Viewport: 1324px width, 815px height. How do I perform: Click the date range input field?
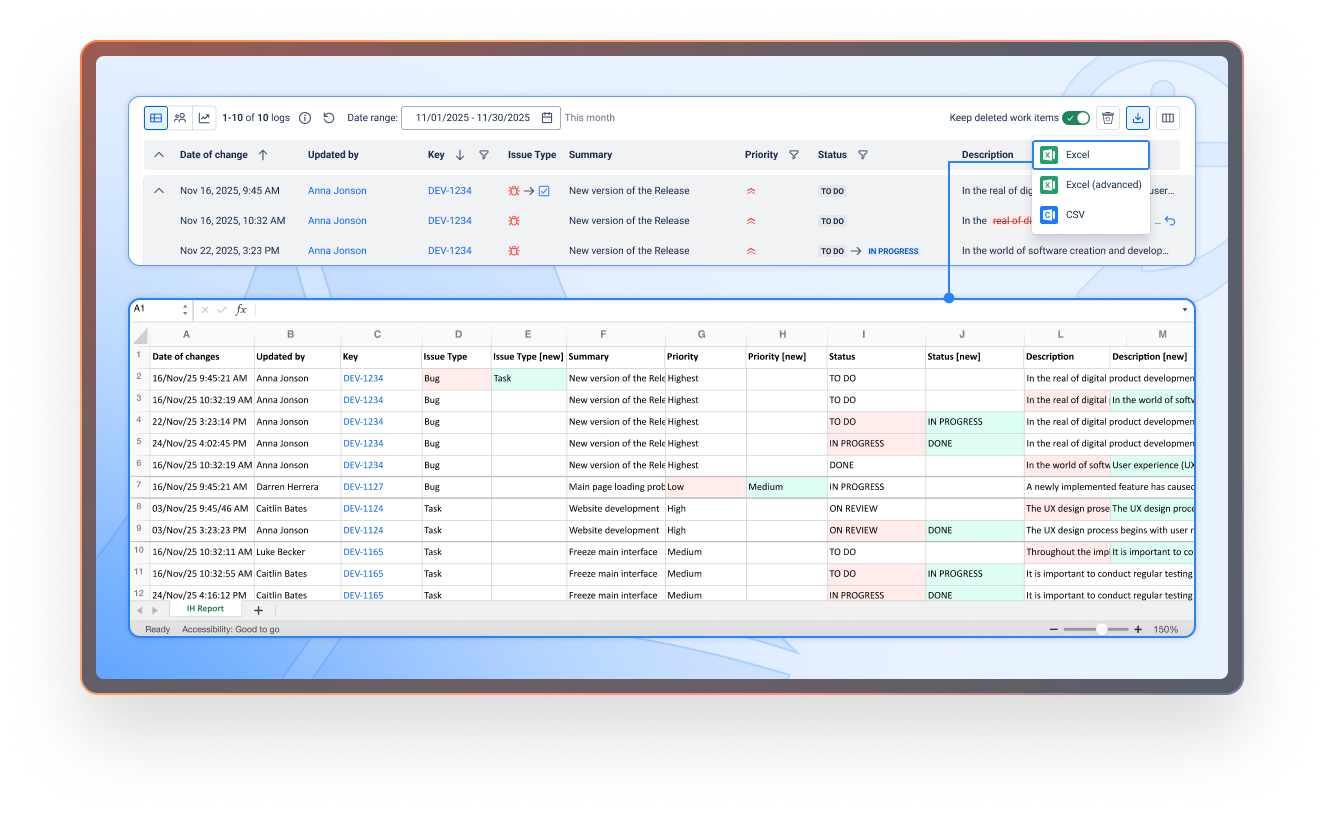click(480, 118)
